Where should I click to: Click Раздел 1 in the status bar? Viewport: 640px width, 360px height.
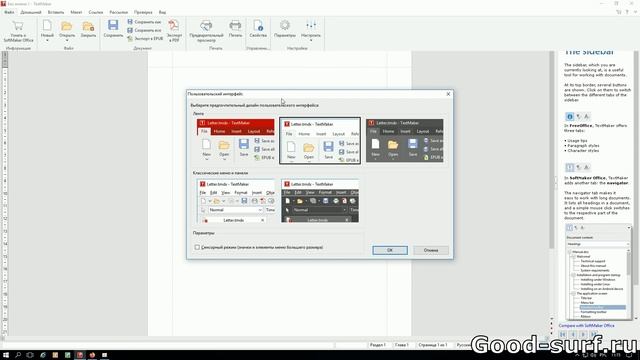coord(378,345)
